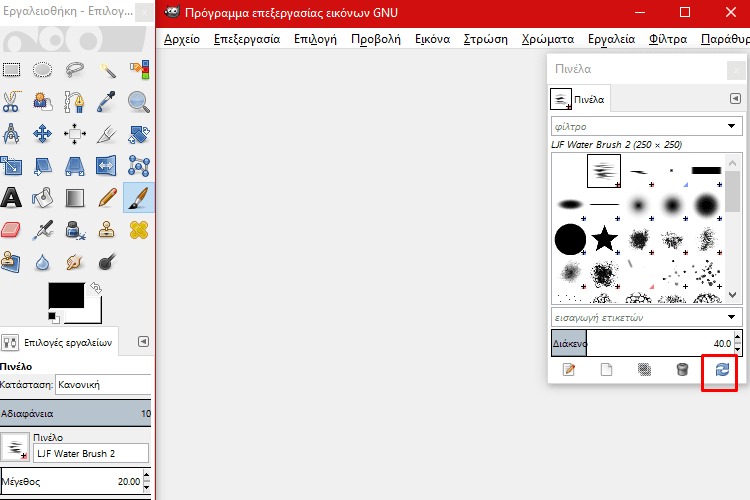Screen dimensions: 750x500
Task: Select the Text tool
Action: click(11, 198)
